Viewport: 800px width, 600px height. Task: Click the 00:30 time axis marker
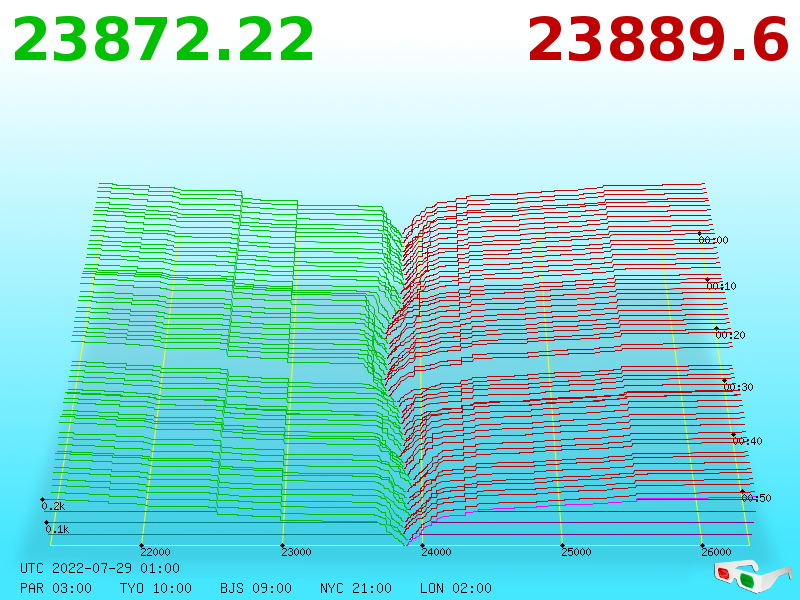click(x=738, y=387)
